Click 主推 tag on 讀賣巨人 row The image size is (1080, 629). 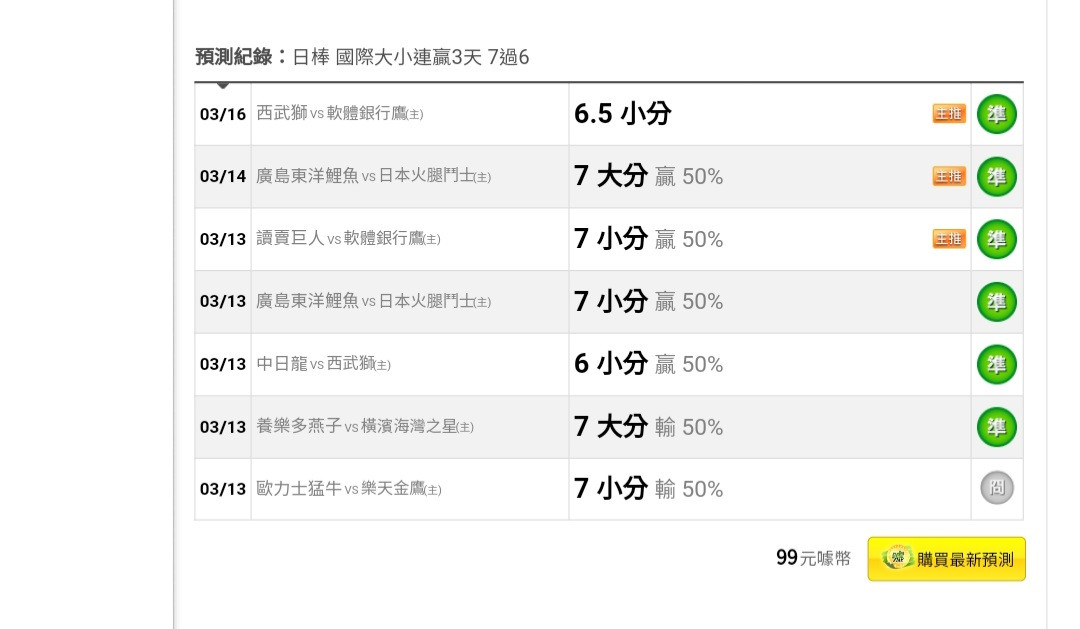949,239
